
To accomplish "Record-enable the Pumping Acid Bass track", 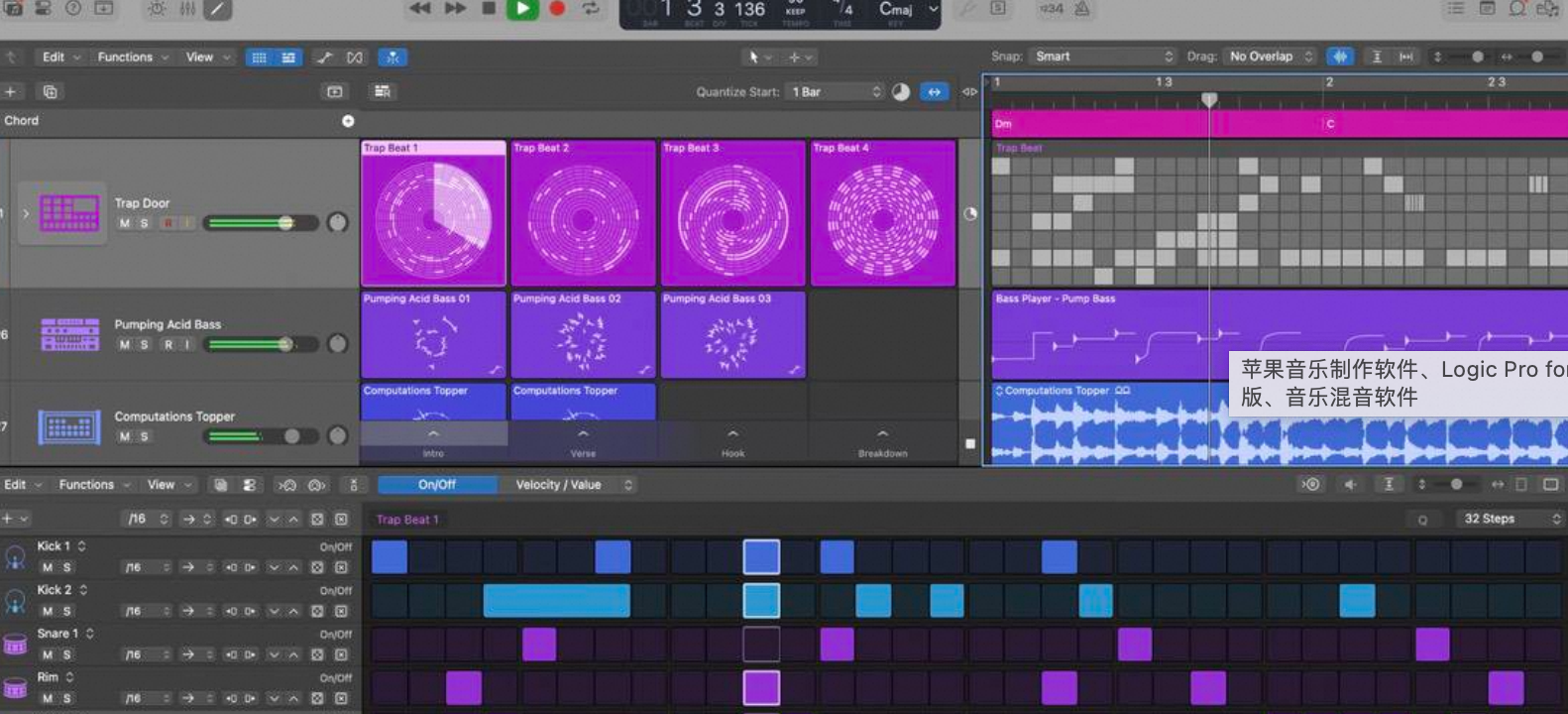I will tap(168, 345).
